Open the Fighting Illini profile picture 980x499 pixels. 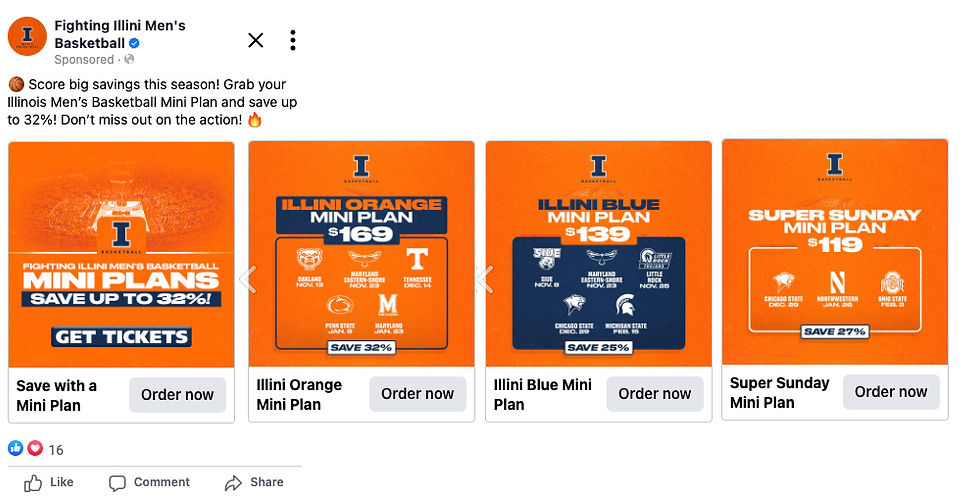27,36
